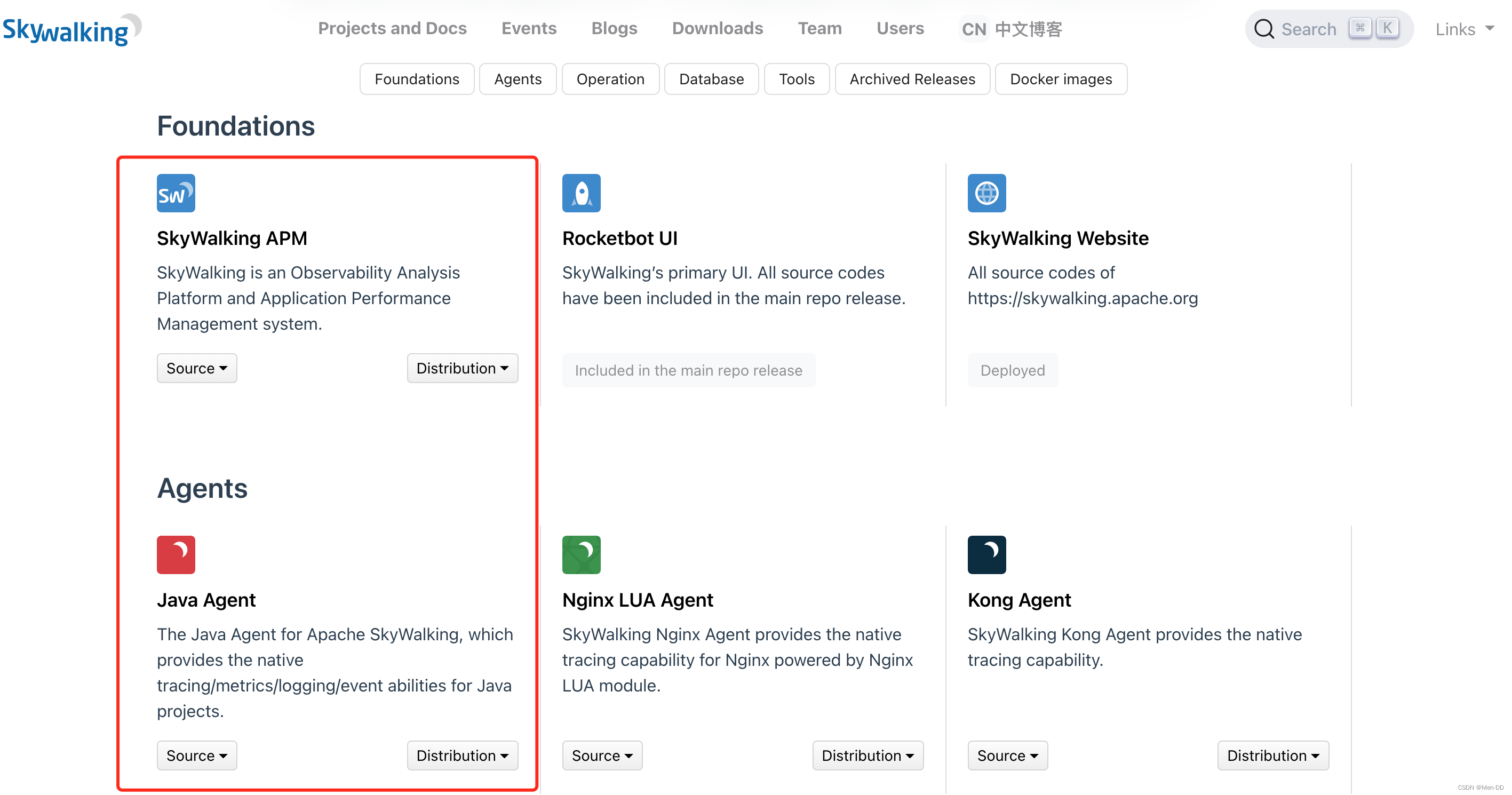
Task: Click the SkyWalking Website globe icon
Action: 986,193
